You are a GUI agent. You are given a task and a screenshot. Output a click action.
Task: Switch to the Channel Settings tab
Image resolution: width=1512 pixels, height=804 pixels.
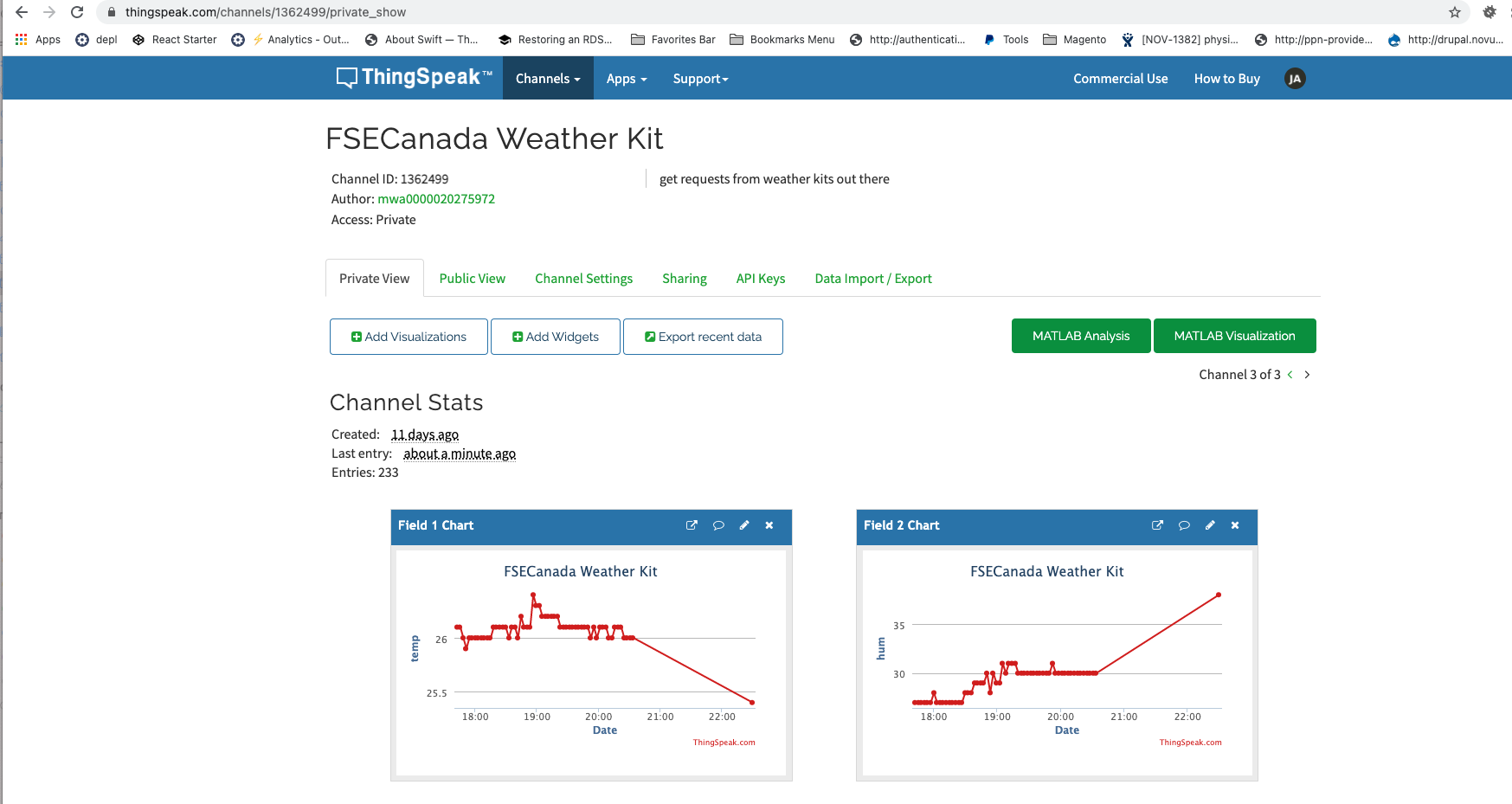point(584,279)
